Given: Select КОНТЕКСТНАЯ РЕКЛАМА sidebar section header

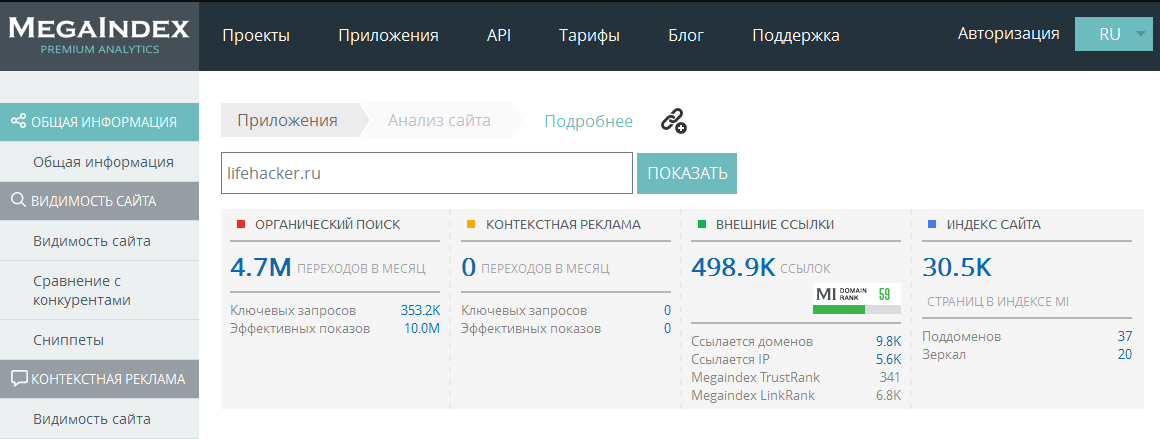Looking at the screenshot, I should click(x=99, y=379).
